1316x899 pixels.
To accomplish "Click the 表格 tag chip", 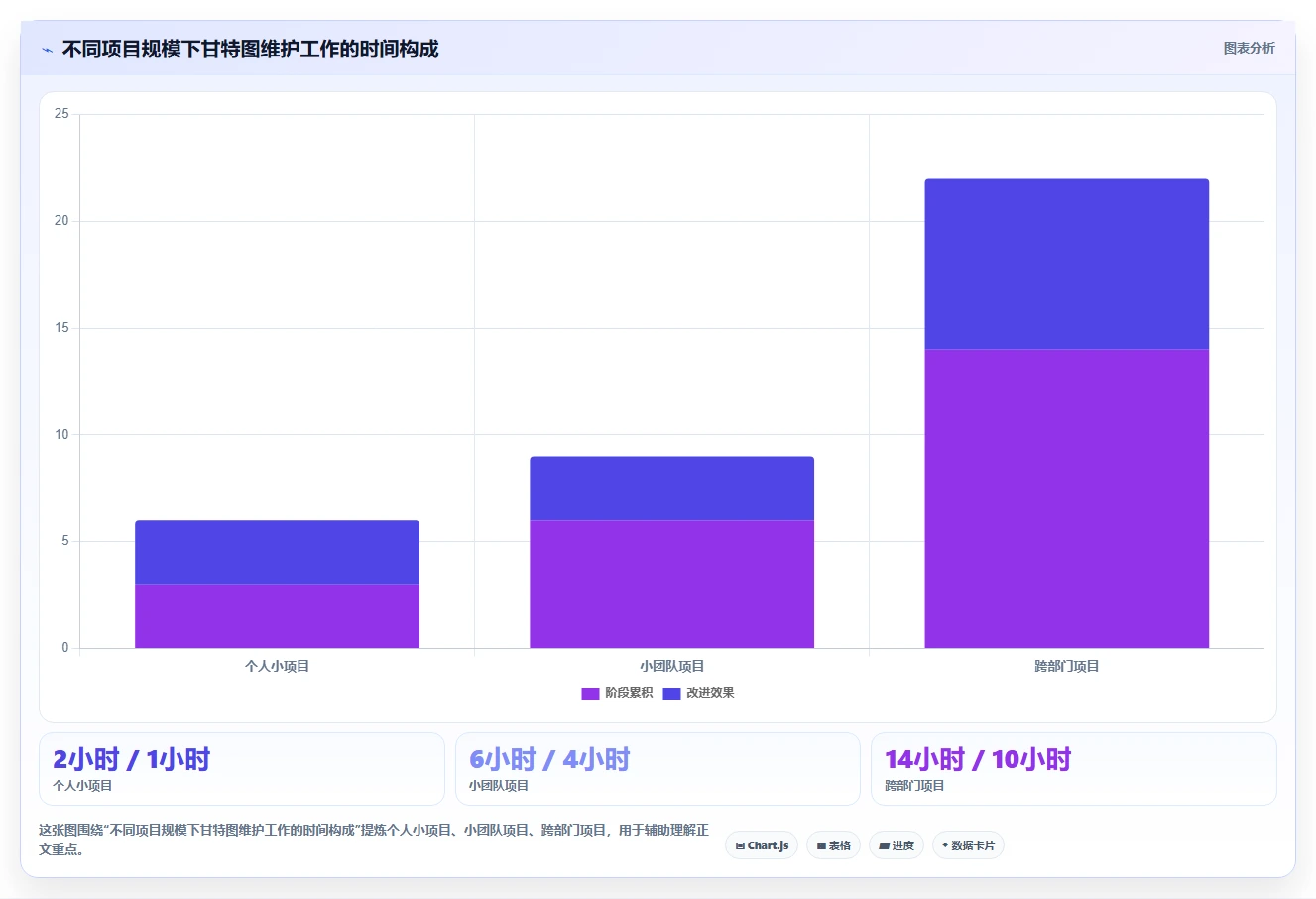I will click(833, 845).
